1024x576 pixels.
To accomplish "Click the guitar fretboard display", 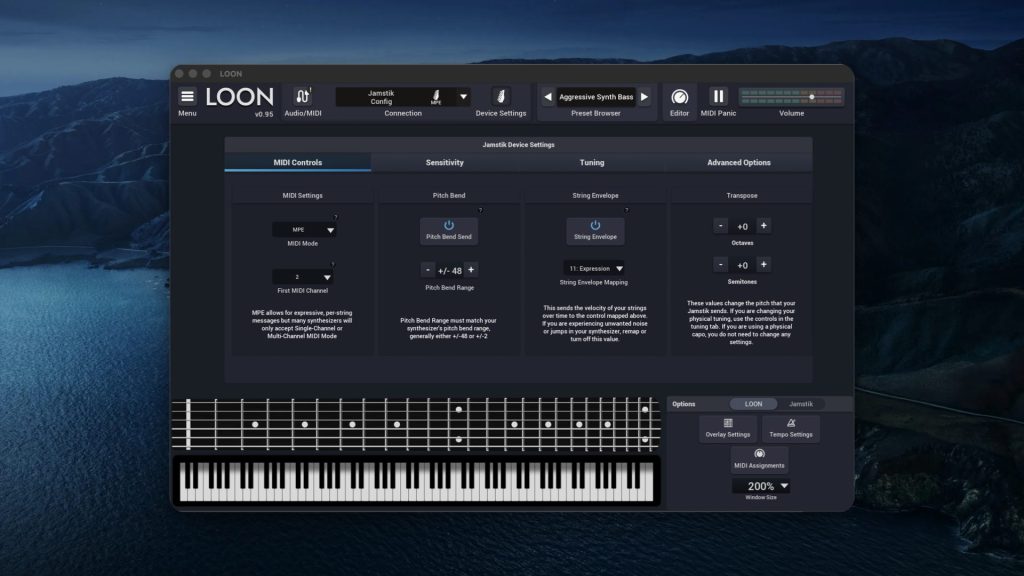I will coord(416,424).
